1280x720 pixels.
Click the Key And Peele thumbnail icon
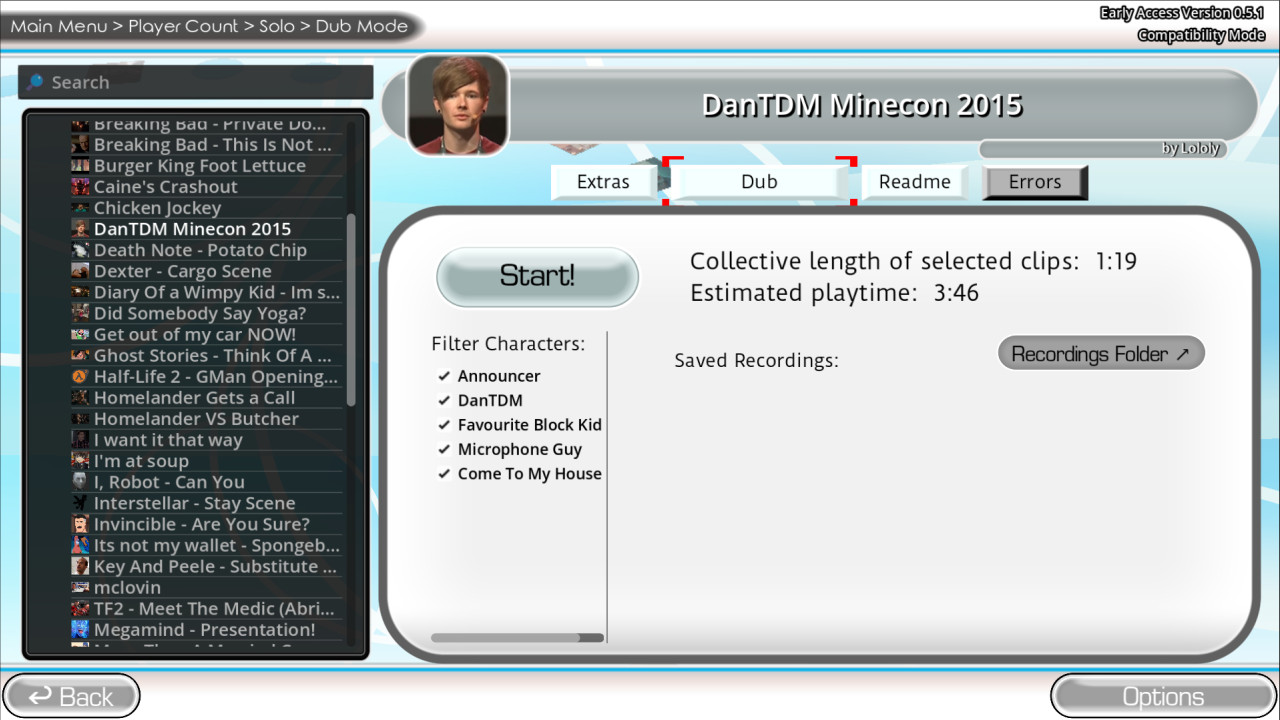(80, 566)
